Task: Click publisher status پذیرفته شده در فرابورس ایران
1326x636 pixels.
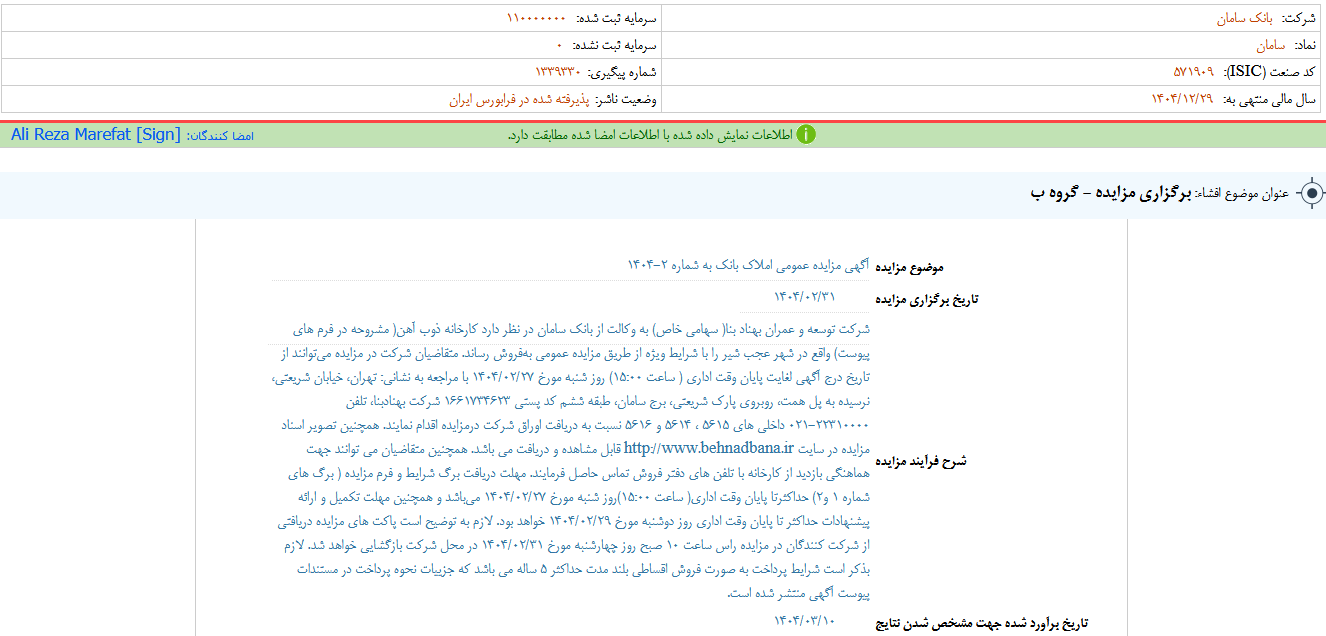Action: 520,99
